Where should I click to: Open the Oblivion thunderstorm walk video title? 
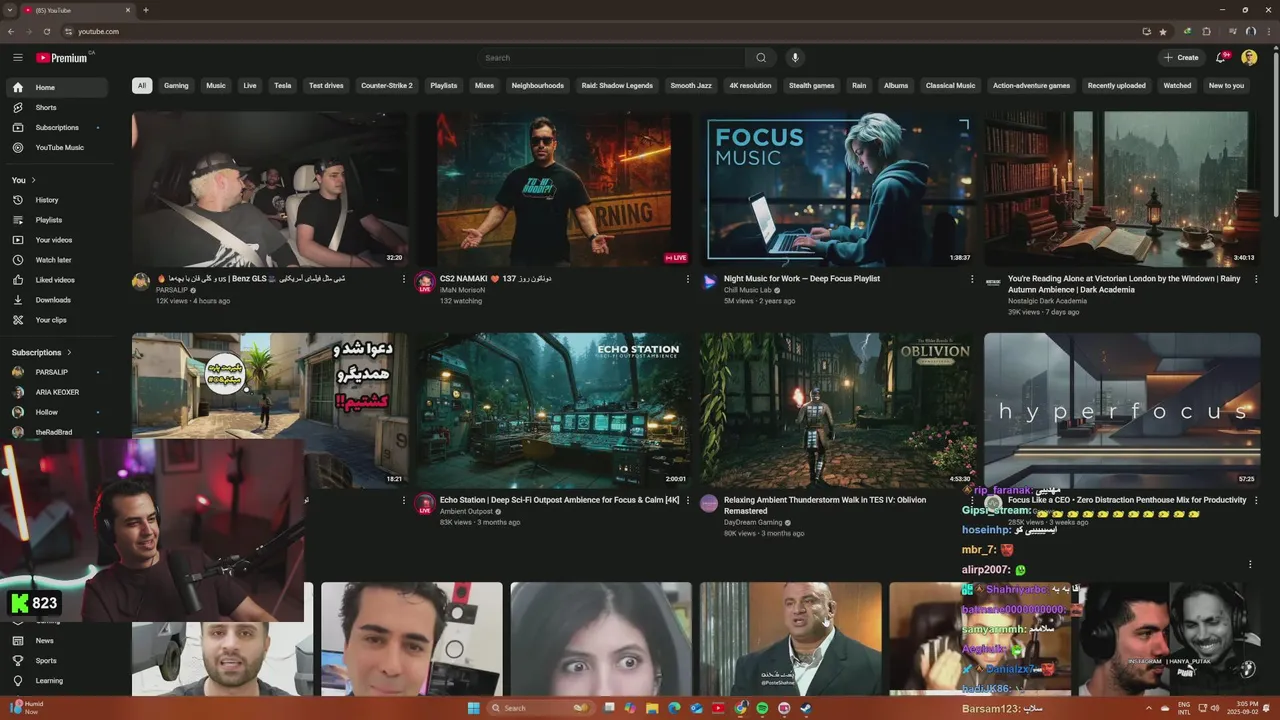825,504
